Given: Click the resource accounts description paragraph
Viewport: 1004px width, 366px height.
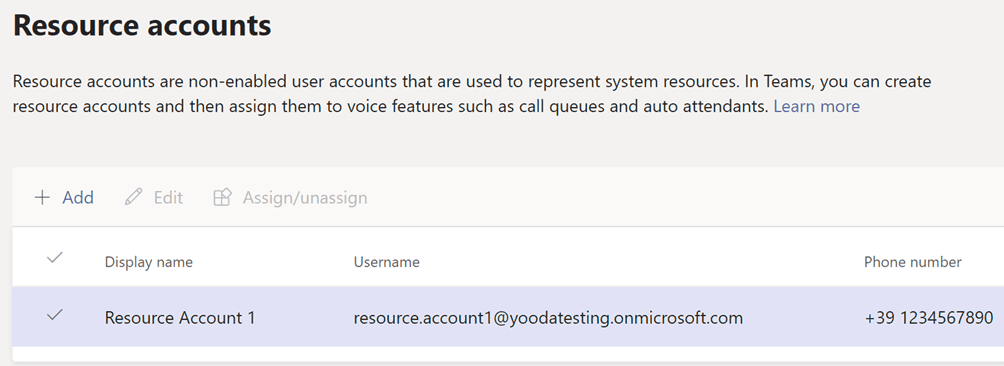Looking at the screenshot, I should click(472, 94).
